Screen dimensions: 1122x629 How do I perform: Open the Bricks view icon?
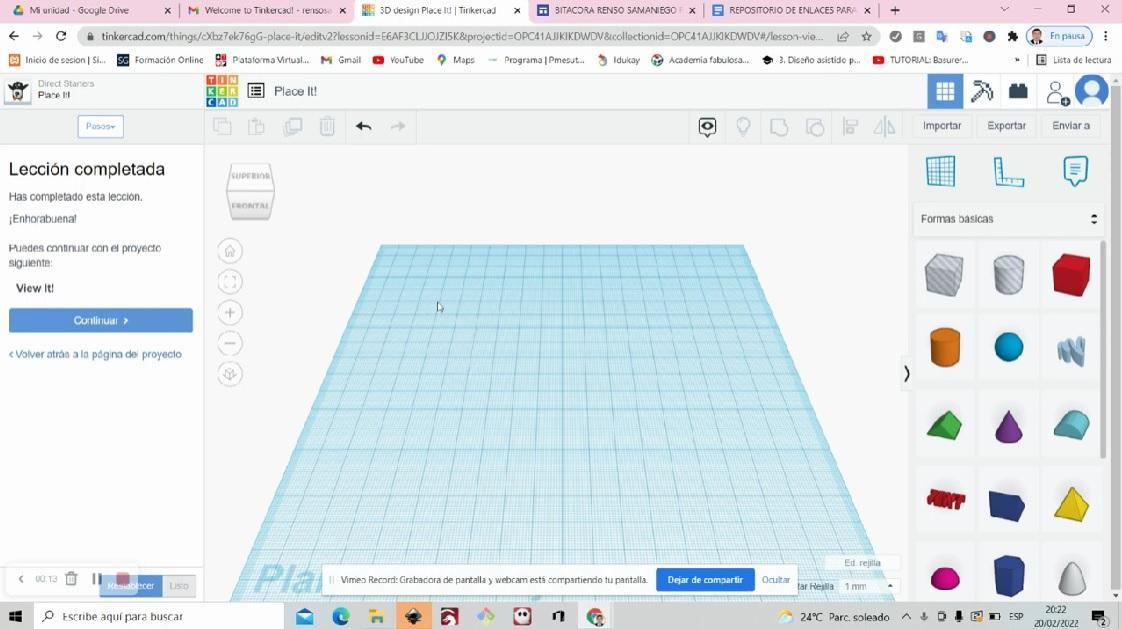pyautogui.click(x=1018, y=92)
